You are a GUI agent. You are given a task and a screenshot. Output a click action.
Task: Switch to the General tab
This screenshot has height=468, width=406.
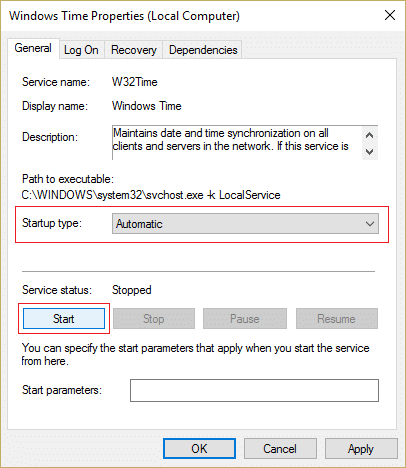point(33,48)
